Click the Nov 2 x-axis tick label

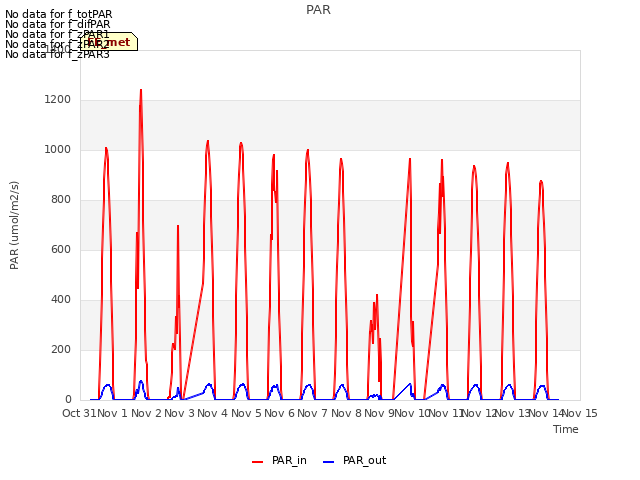pyautogui.click(x=146, y=413)
